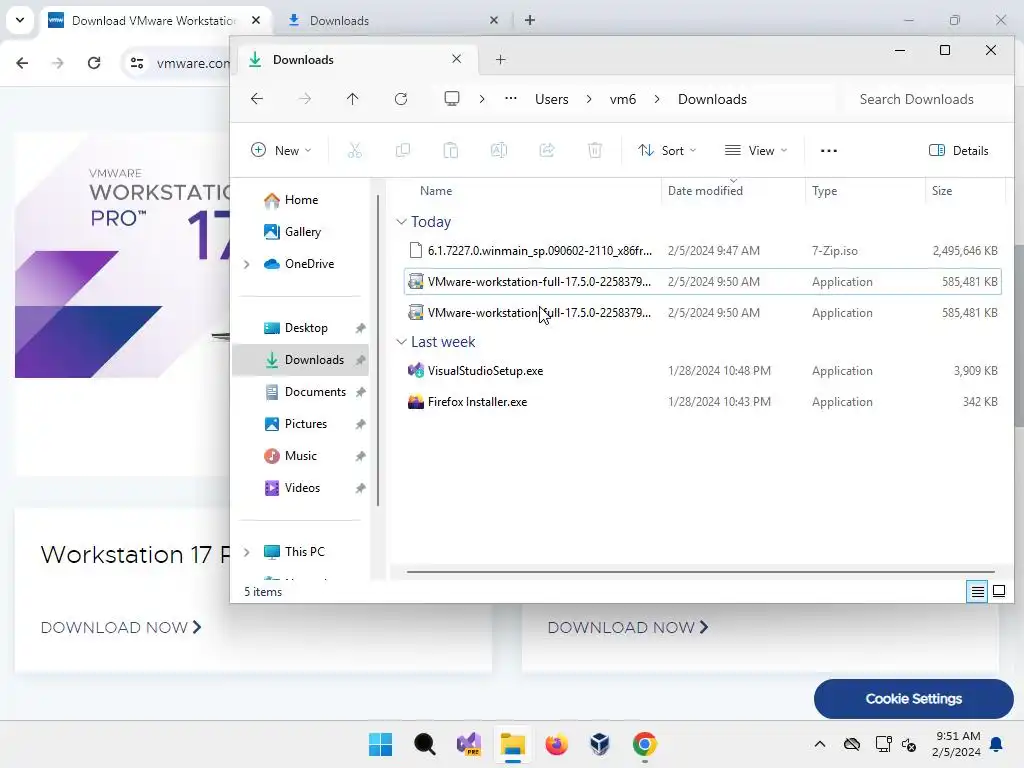Add a new File Explorer tab

(x=500, y=59)
